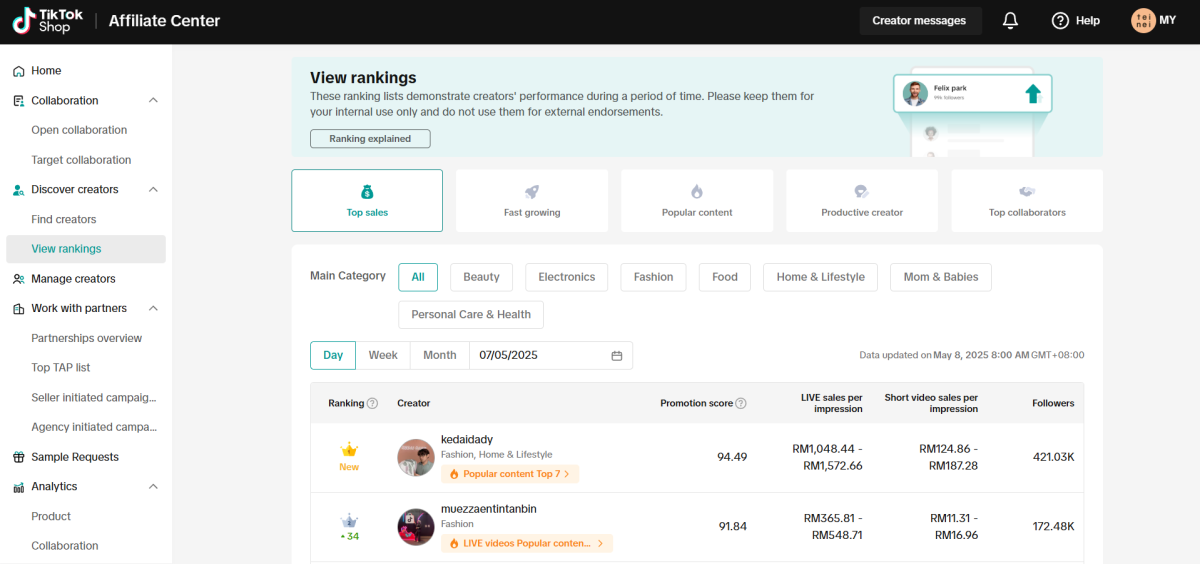Viewport: 1200px width, 564px height.
Task: Click the date field showing 07/05/2025
Action: [x=551, y=356]
